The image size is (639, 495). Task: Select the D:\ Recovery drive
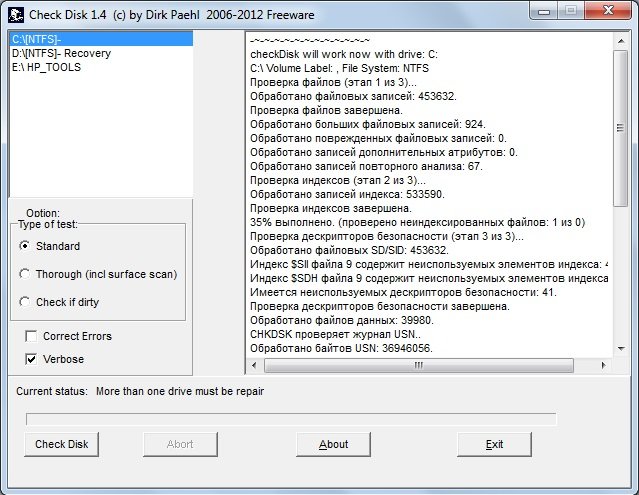click(58, 53)
